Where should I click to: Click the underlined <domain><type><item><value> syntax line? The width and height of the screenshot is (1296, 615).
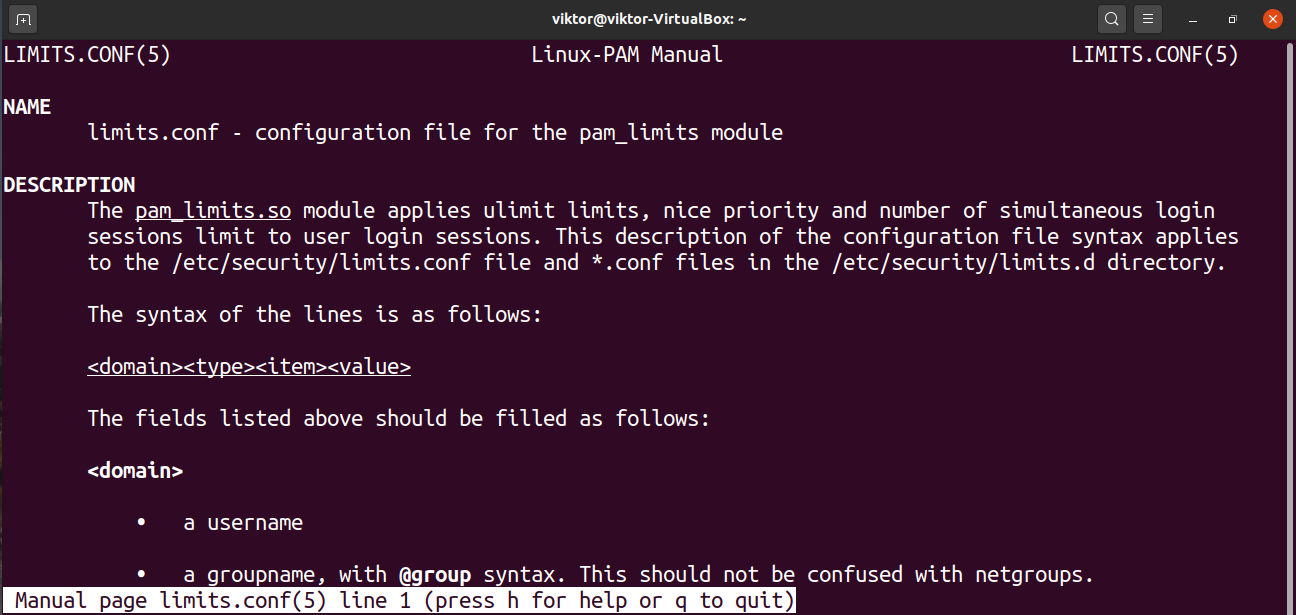pos(249,367)
